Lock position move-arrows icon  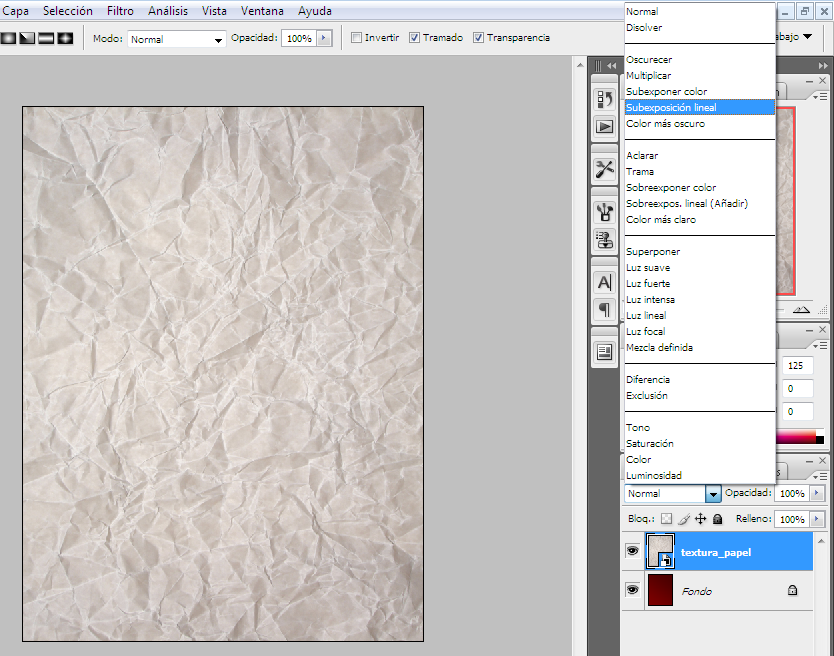700,519
